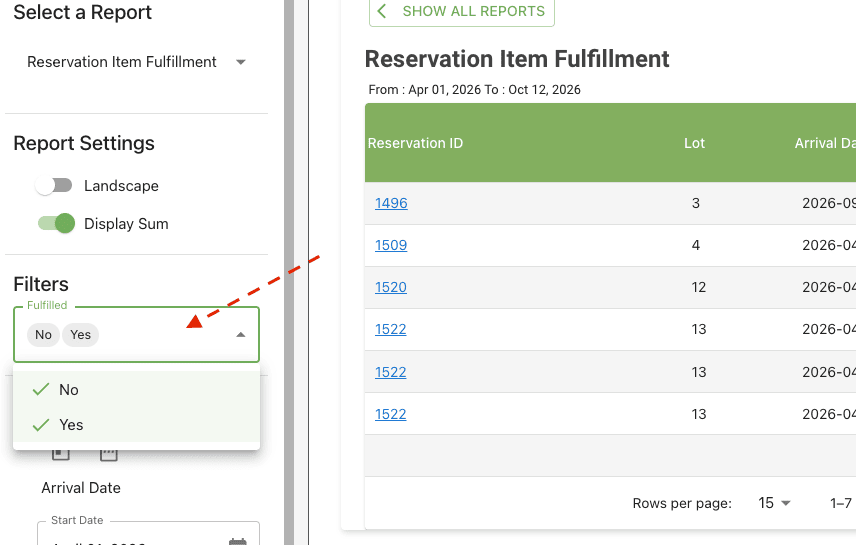Sort by Reservation ID column header
Image resolution: width=856 pixels, height=545 pixels.
pos(415,143)
